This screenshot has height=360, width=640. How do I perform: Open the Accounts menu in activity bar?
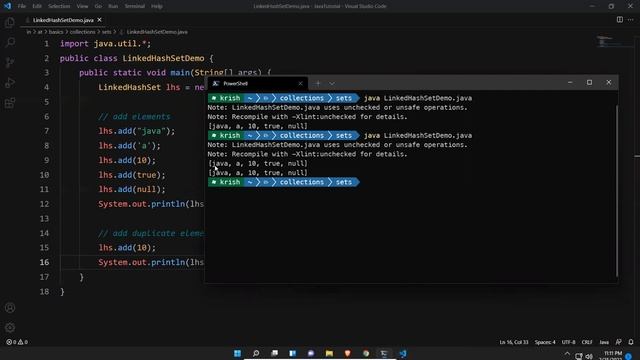10,308
